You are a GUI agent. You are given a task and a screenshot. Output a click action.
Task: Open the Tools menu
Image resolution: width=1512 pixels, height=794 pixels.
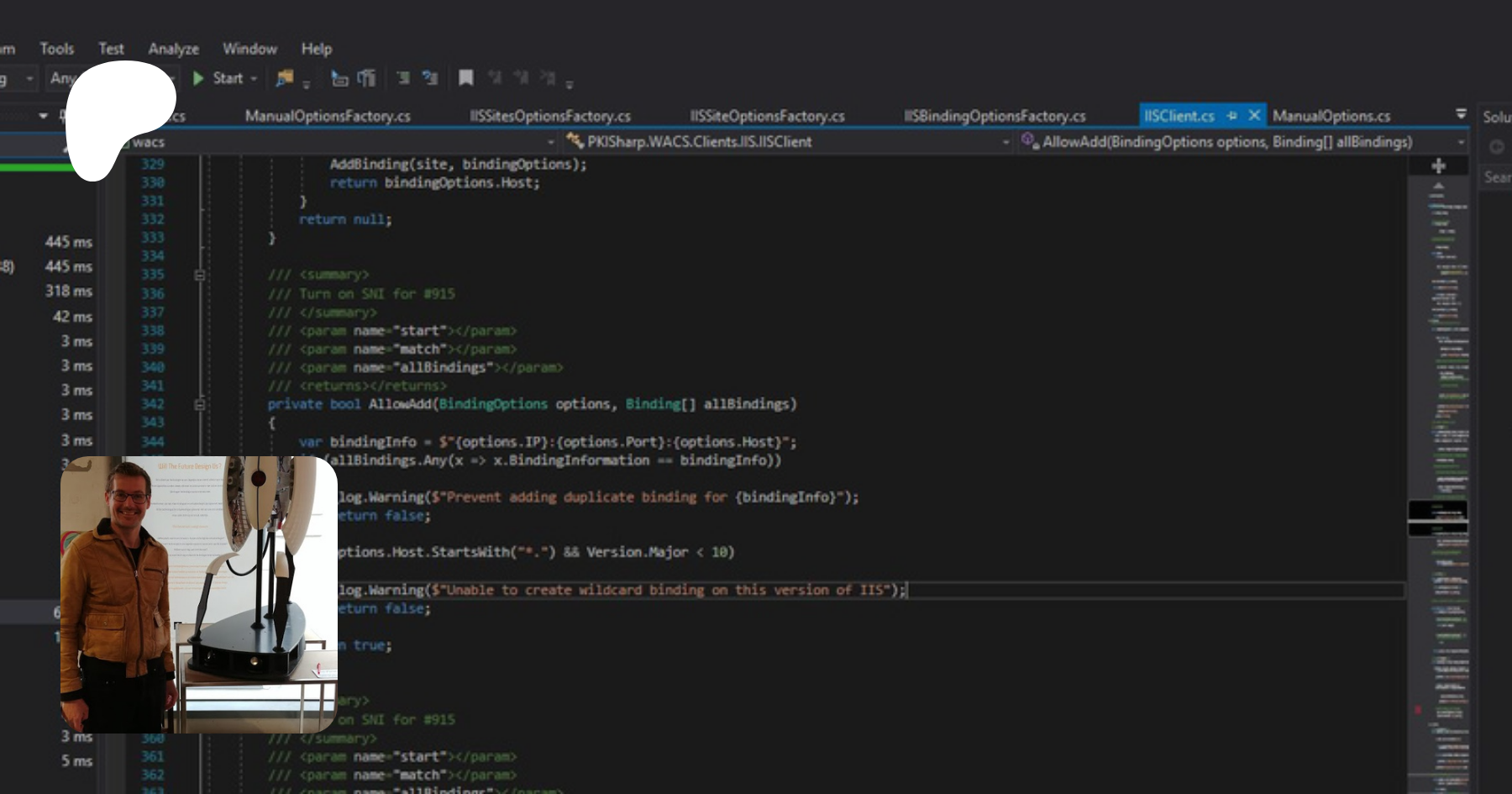click(56, 49)
